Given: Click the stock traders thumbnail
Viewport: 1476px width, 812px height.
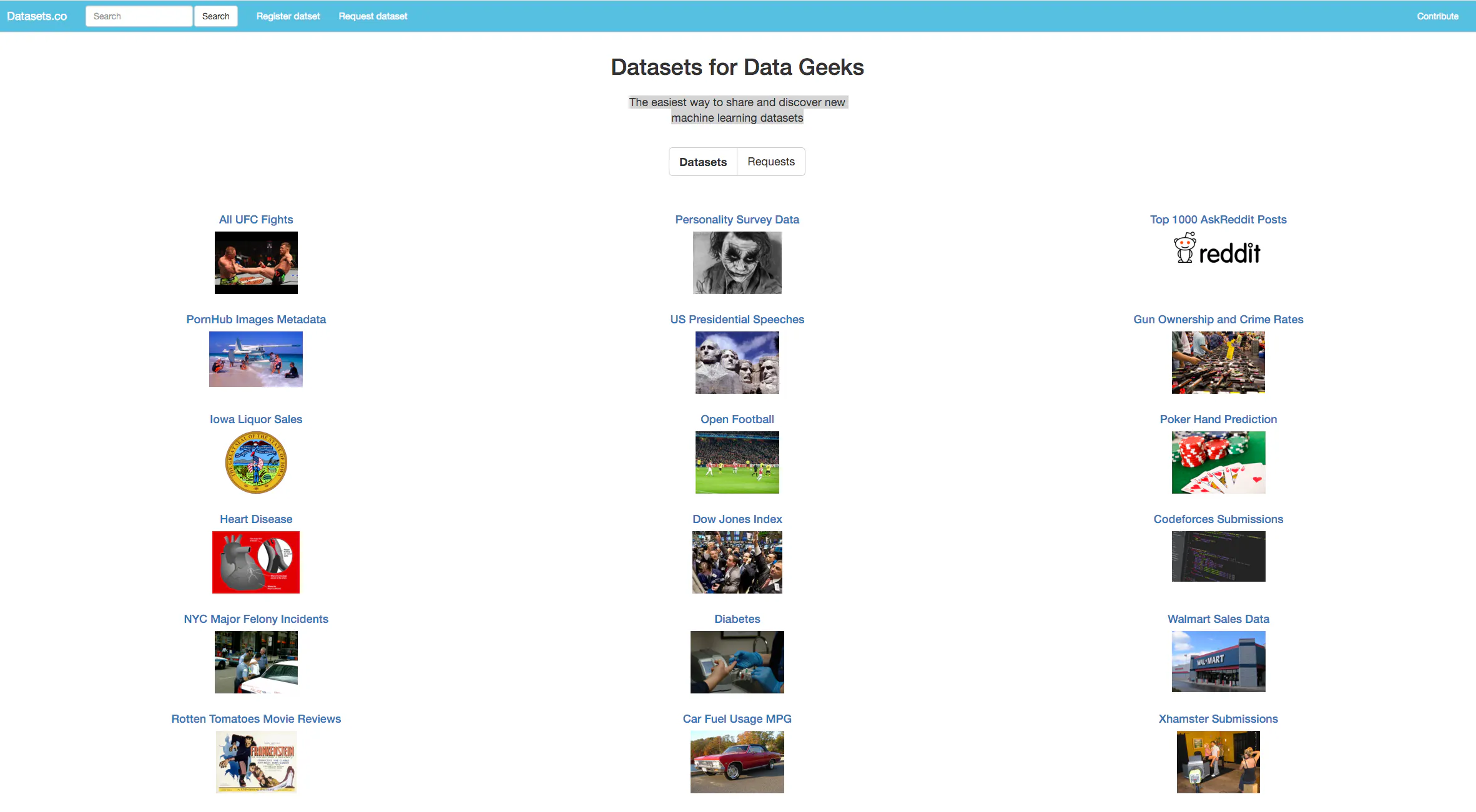Looking at the screenshot, I should pos(737,562).
